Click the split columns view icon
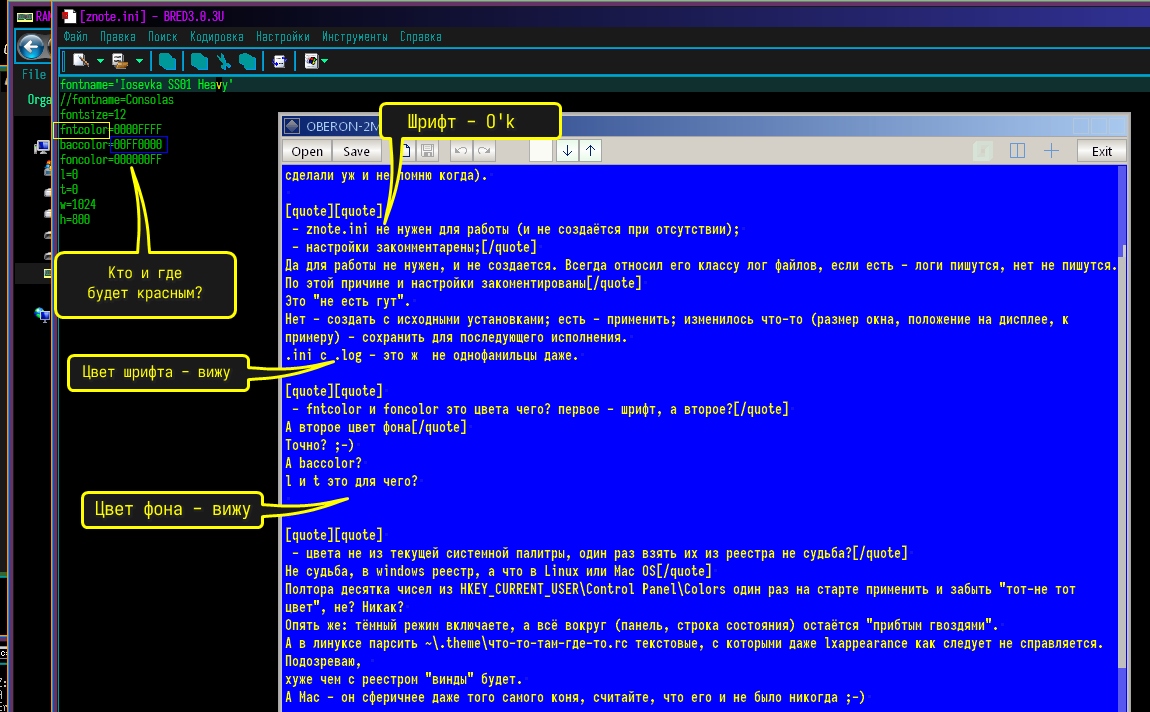This screenshot has height=712, width=1150. [x=1018, y=151]
